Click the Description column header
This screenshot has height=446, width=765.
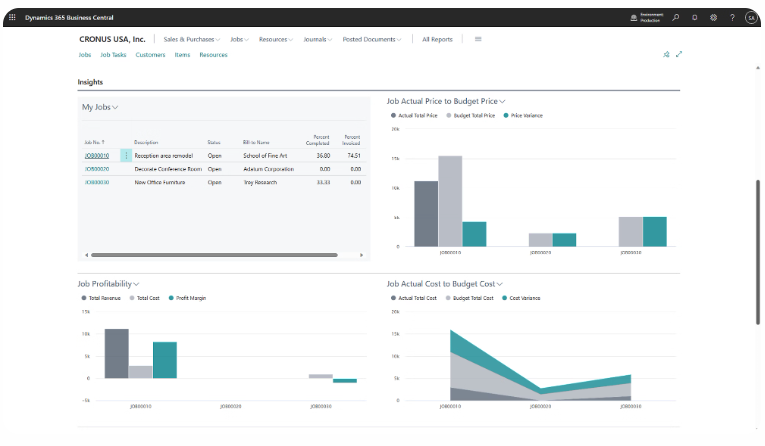tap(146, 142)
